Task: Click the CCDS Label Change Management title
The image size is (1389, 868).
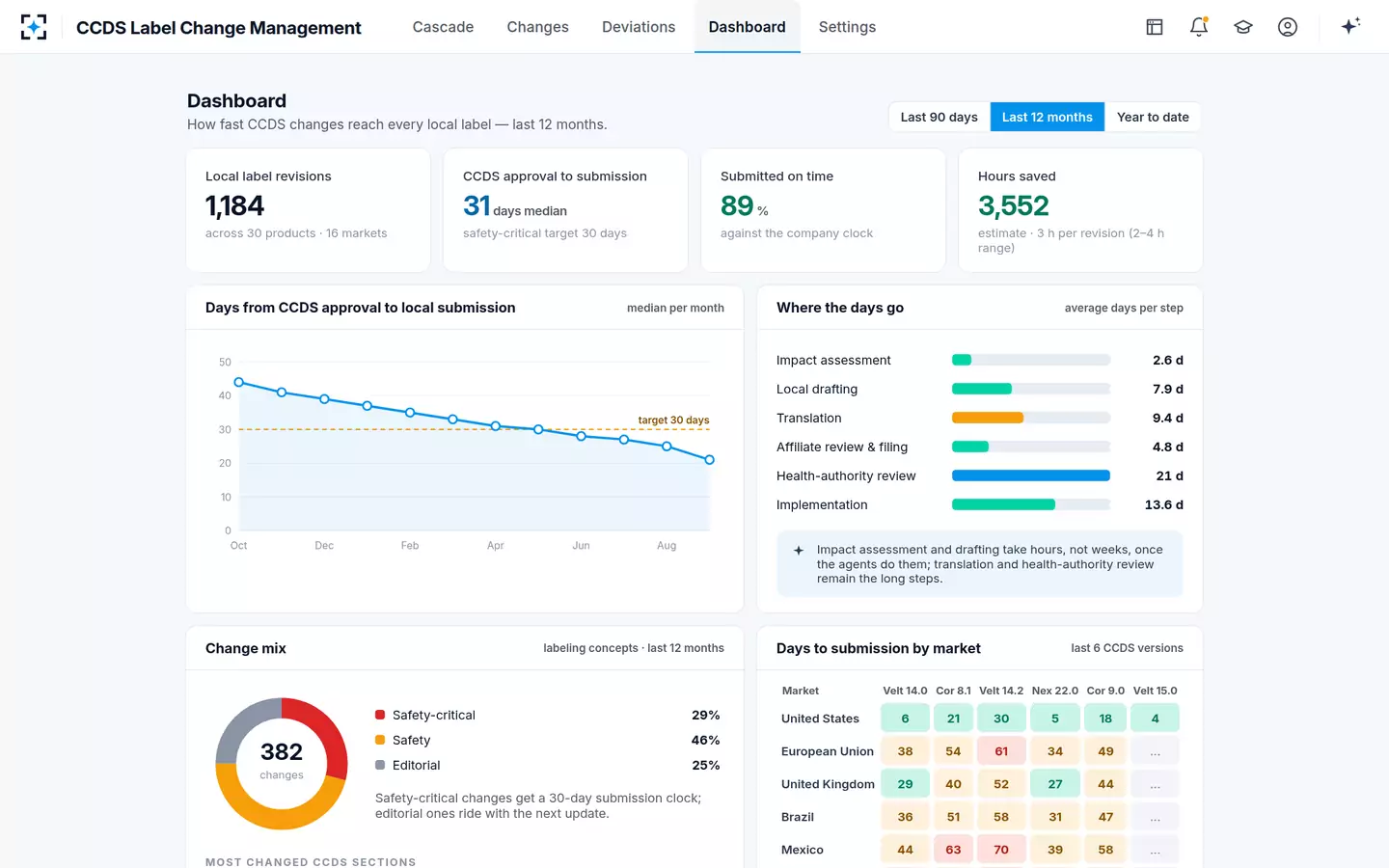Action: click(219, 28)
